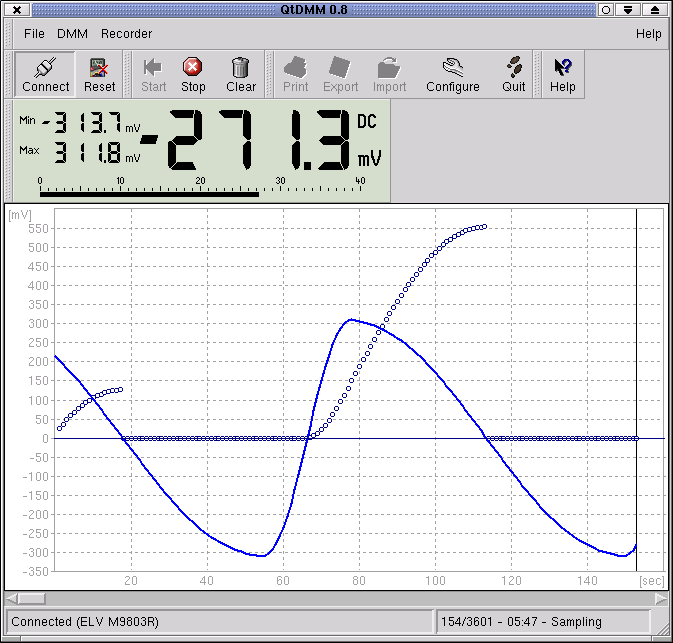Open the DMM menu
This screenshot has height=643, width=673.
(72, 34)
